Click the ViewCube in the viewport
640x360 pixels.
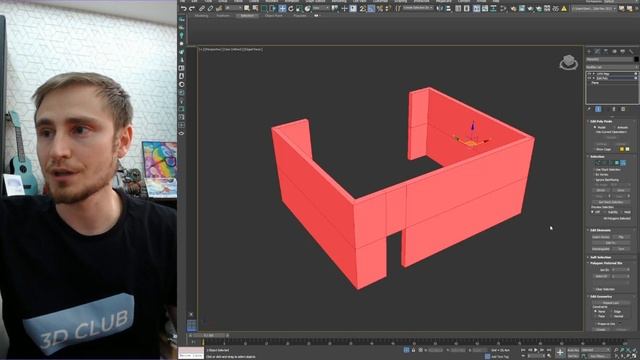click(x=569, y=62)
